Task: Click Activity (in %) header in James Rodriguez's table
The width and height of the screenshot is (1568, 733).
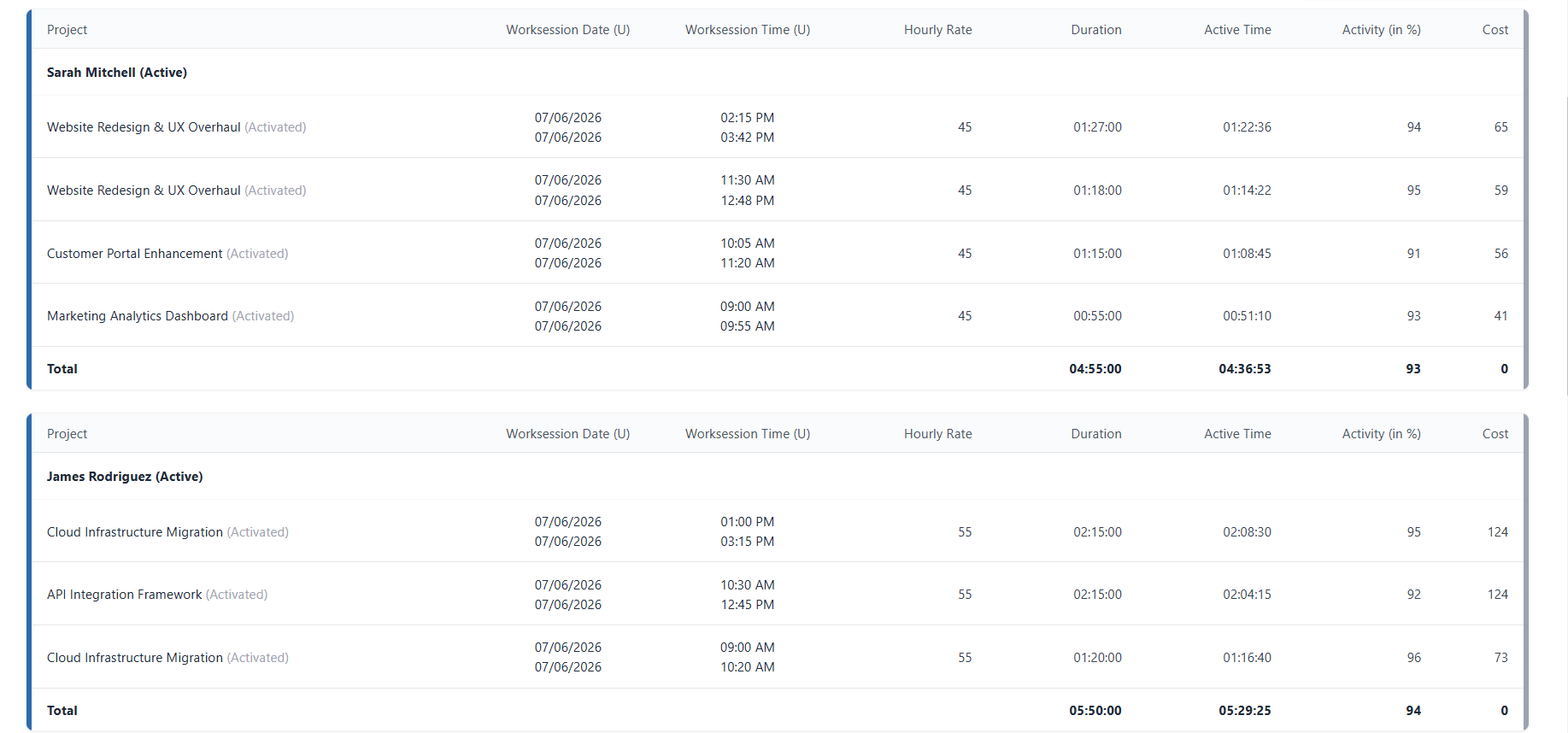Action: [x=1382, y=434]
